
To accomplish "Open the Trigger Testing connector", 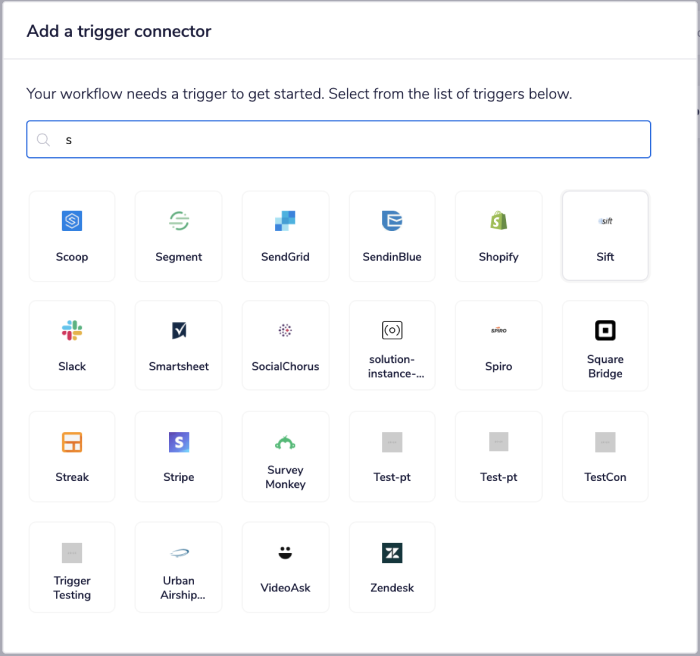I will (x=72, y=567).
